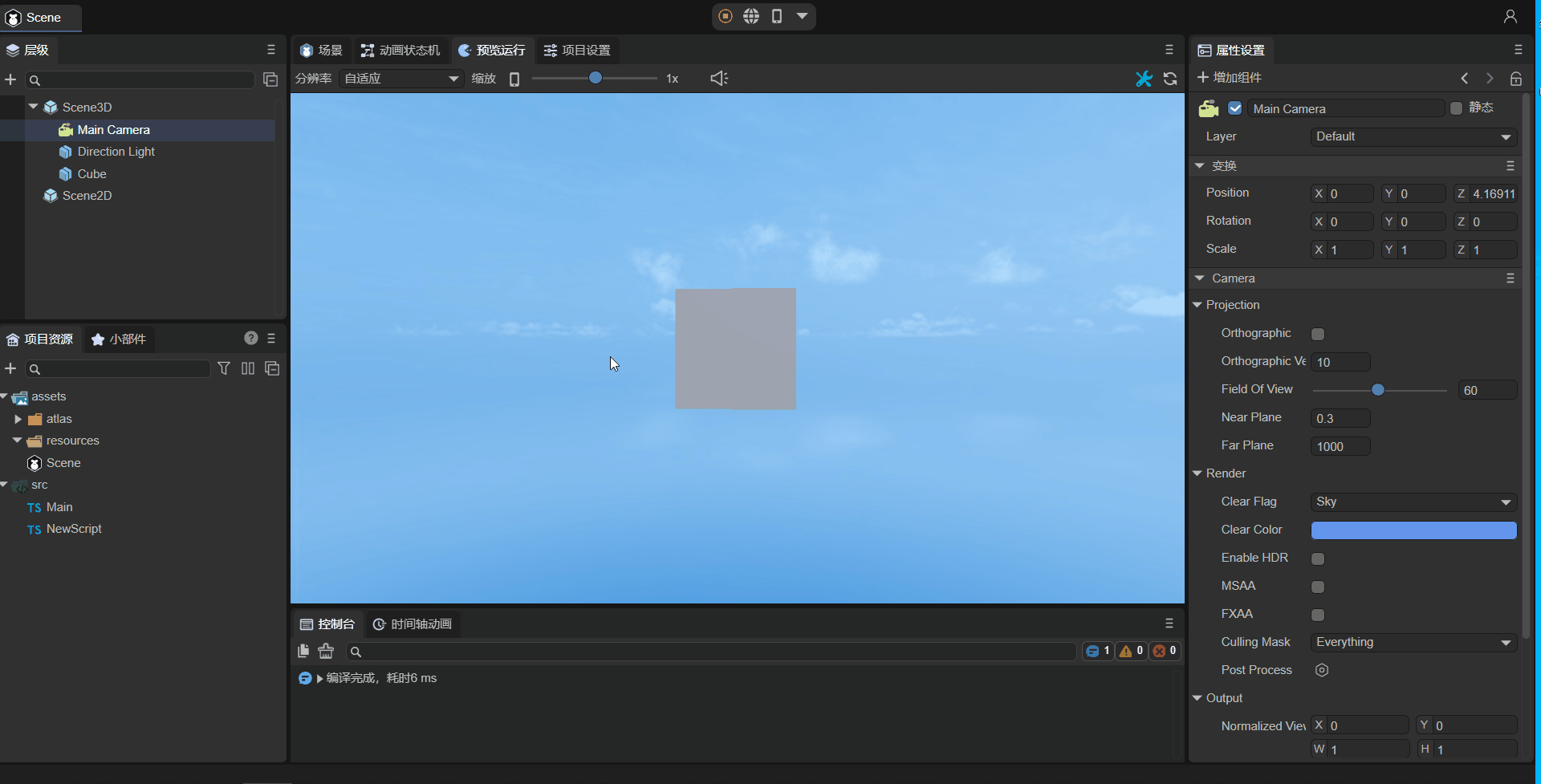This screenshot has height=784, width=1541.
Task: Open the 时间轴动画 tab
Action: (413, 624)
